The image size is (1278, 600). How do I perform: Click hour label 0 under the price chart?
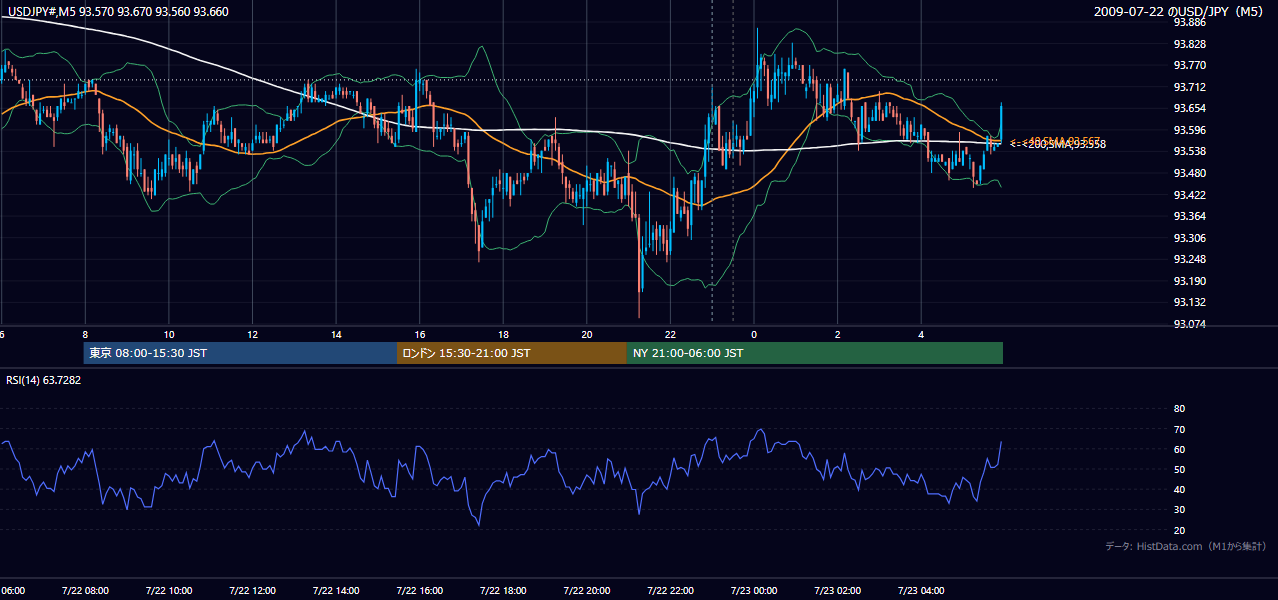(x=754, y=334)
